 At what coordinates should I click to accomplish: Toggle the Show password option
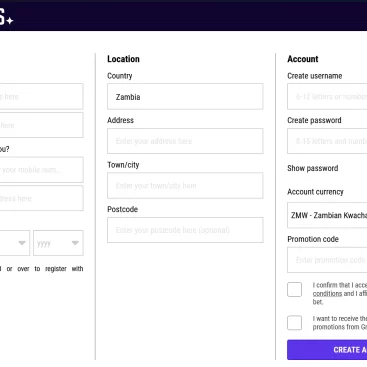[x=313, y=168]
